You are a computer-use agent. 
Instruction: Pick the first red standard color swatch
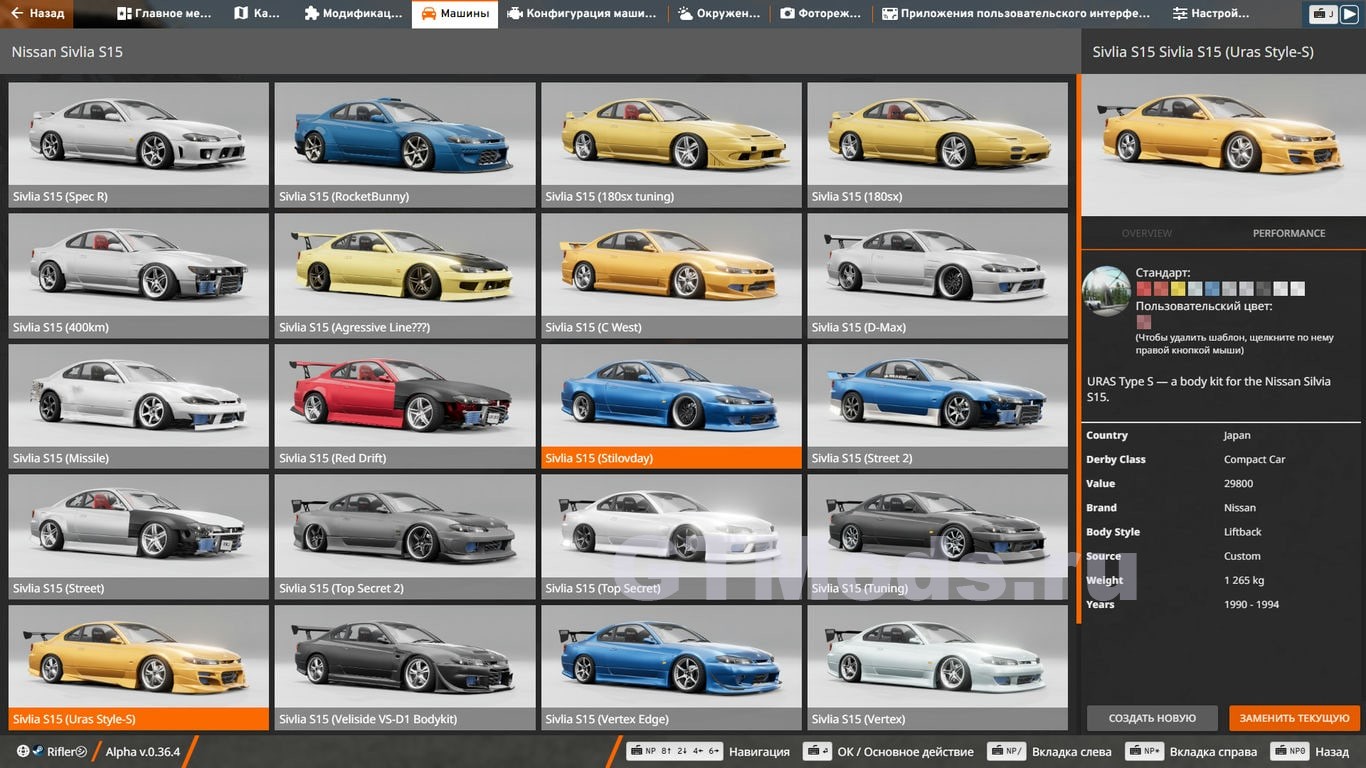[1143, 289]
